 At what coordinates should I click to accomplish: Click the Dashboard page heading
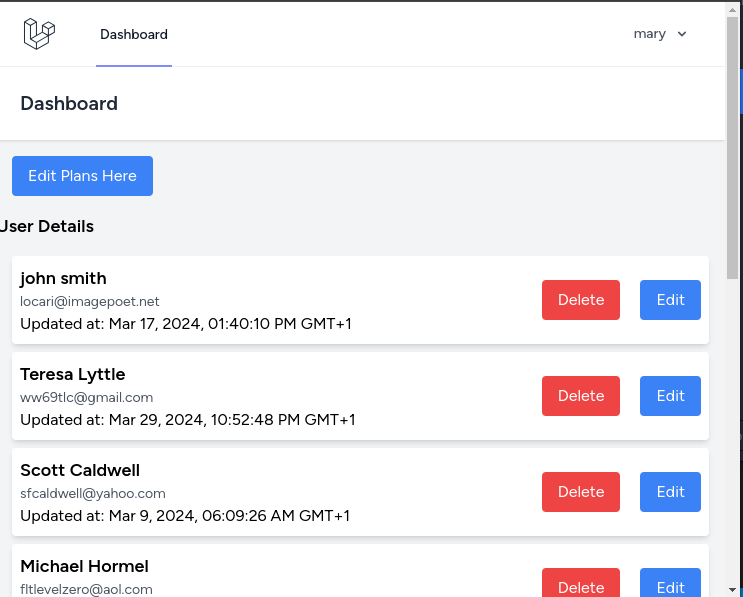(x=69, y=104)
